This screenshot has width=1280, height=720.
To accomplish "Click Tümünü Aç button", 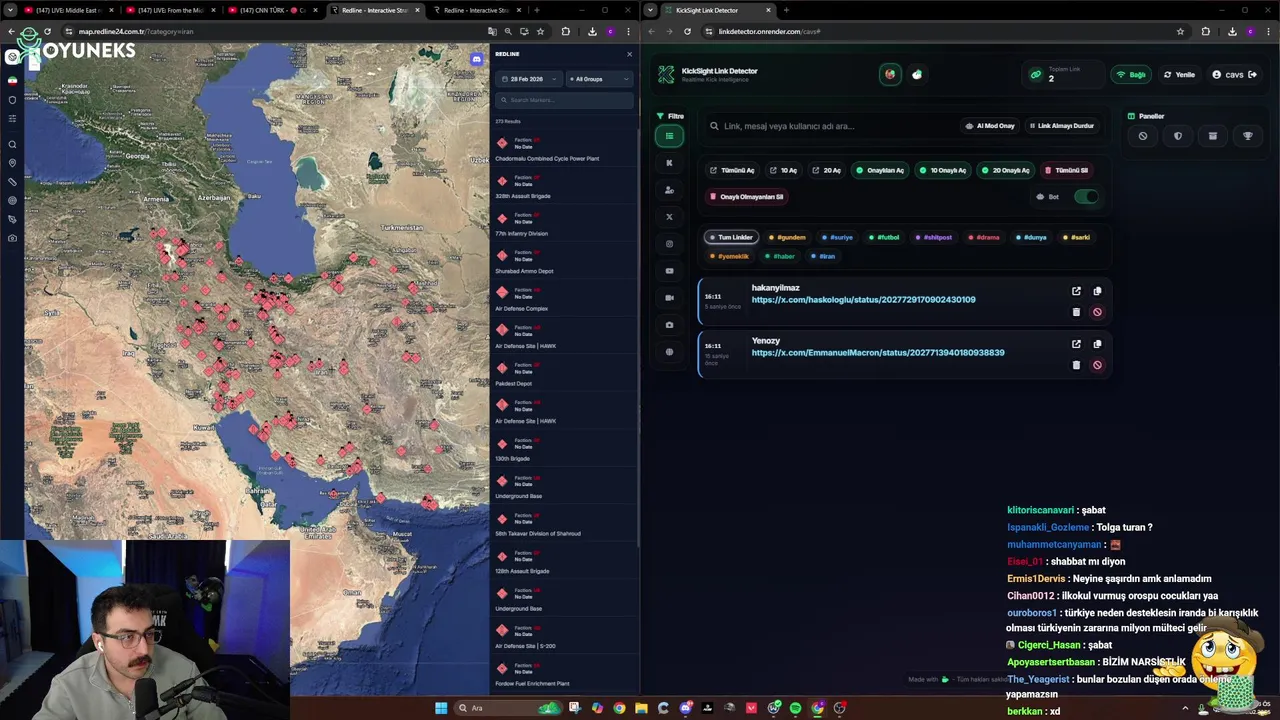I will pos(732,171).
